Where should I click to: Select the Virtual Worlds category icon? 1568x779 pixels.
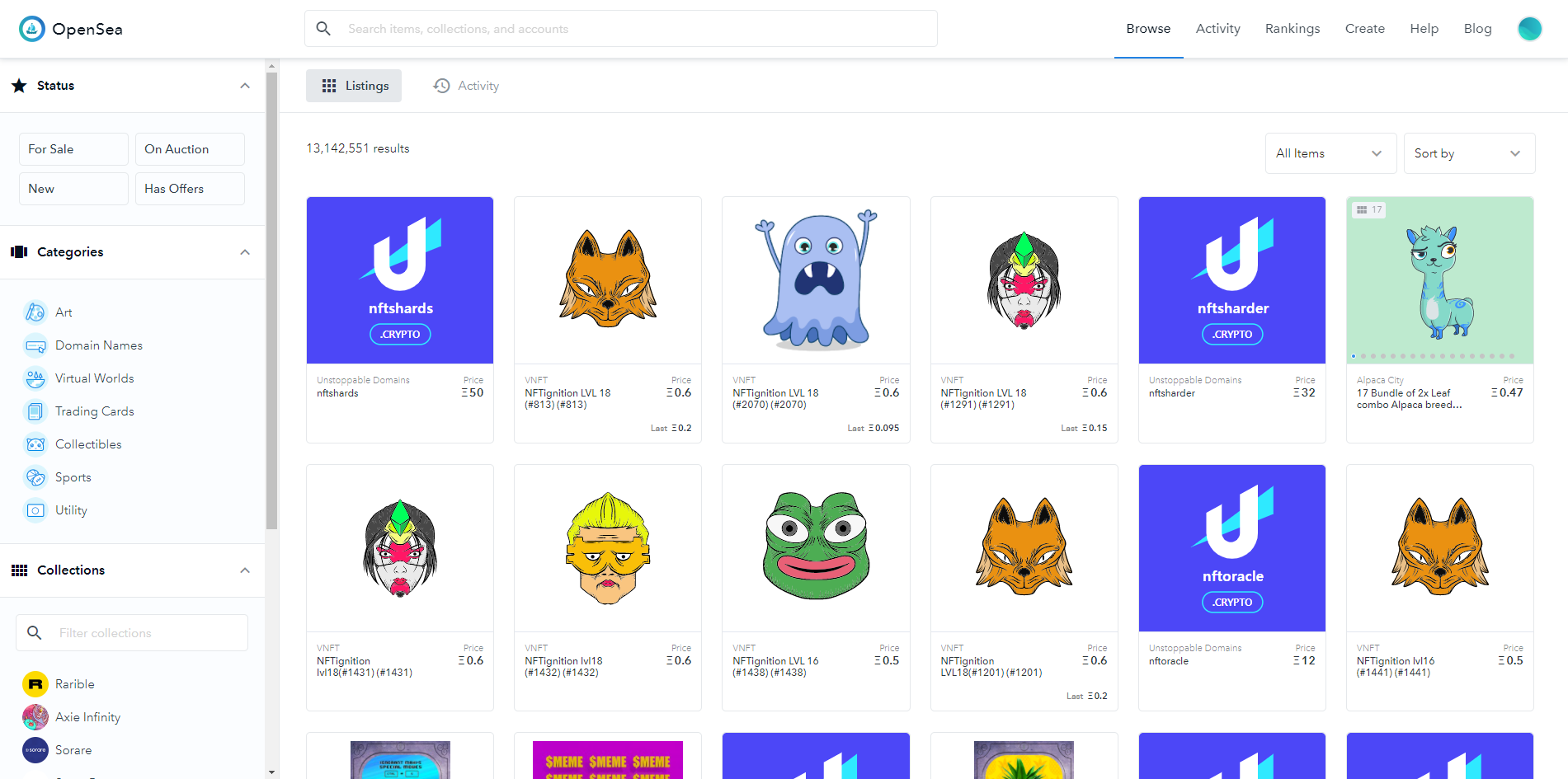(x=35, y=378)
